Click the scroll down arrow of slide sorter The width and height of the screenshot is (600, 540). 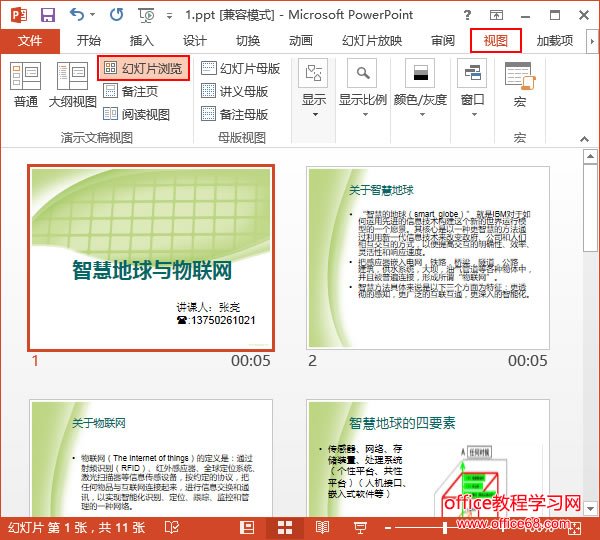590,509
